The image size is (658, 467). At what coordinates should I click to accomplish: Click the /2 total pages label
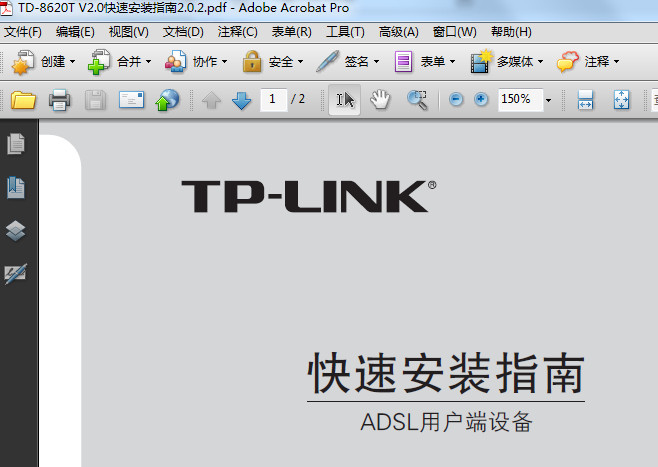tap(298, 99)
